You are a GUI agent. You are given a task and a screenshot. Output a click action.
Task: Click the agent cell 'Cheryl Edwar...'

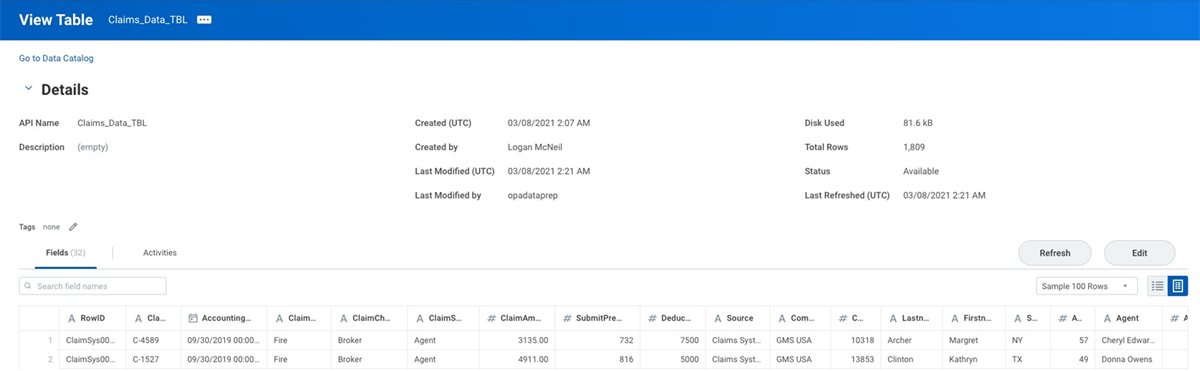[1128, 340]
